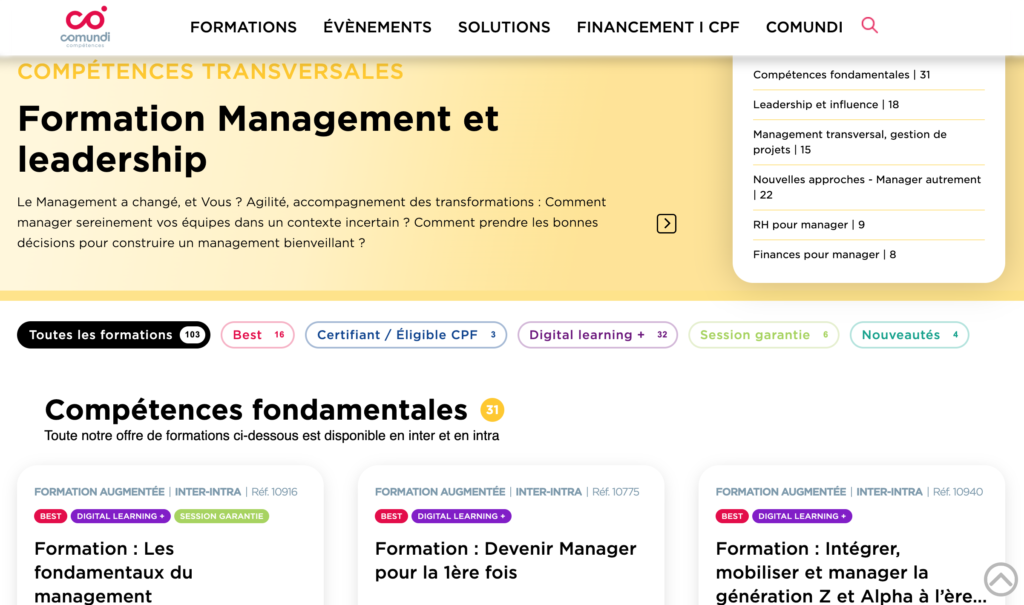Click the back-to-top circle icon
The image size is (1024, 605).
click(x=1000, y=579)
